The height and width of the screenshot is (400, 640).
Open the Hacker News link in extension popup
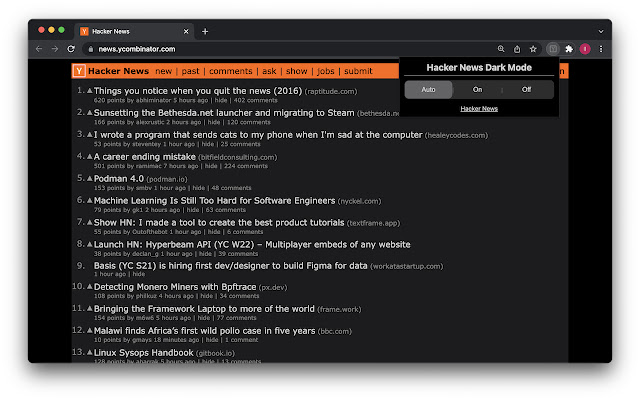[479, 109]
